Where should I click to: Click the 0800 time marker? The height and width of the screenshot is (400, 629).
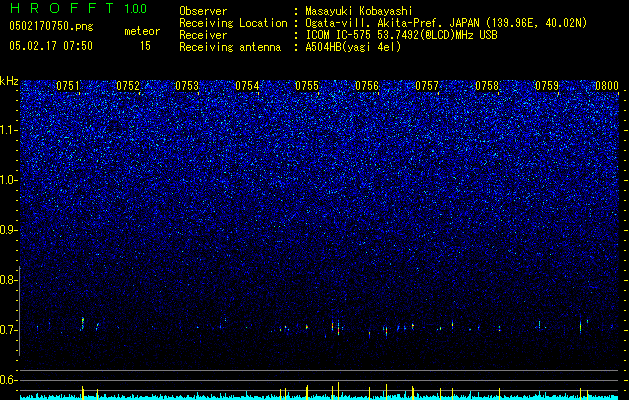pyautogui.click(x=607, y=86)
